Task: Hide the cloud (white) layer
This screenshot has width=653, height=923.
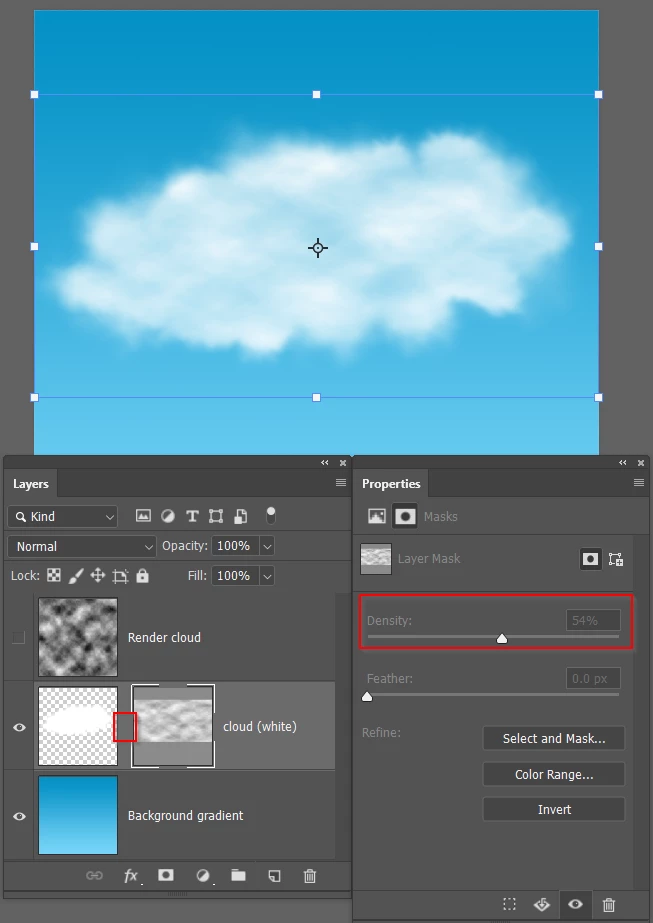Action: click(x=19, y=727)
